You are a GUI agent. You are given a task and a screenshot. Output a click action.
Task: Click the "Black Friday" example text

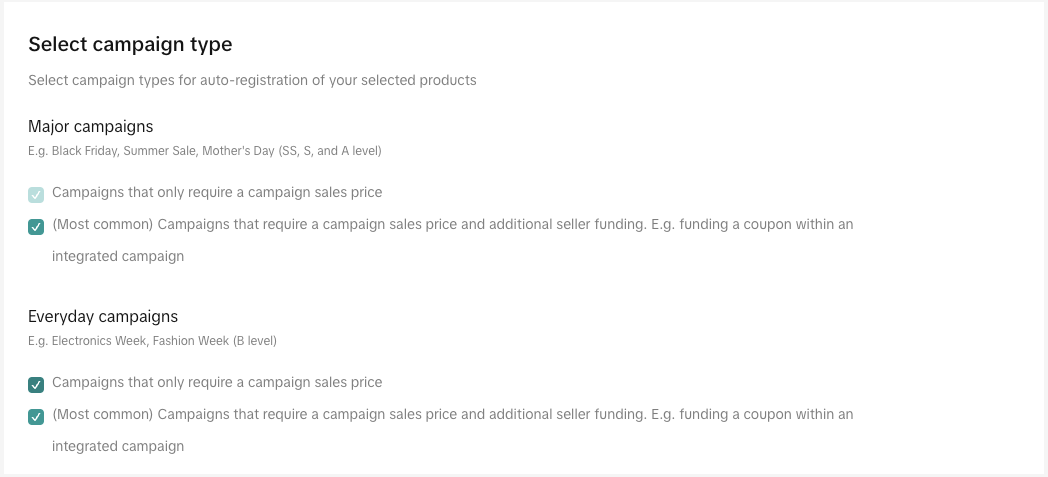pyautogui.click(x=85, y=151)
